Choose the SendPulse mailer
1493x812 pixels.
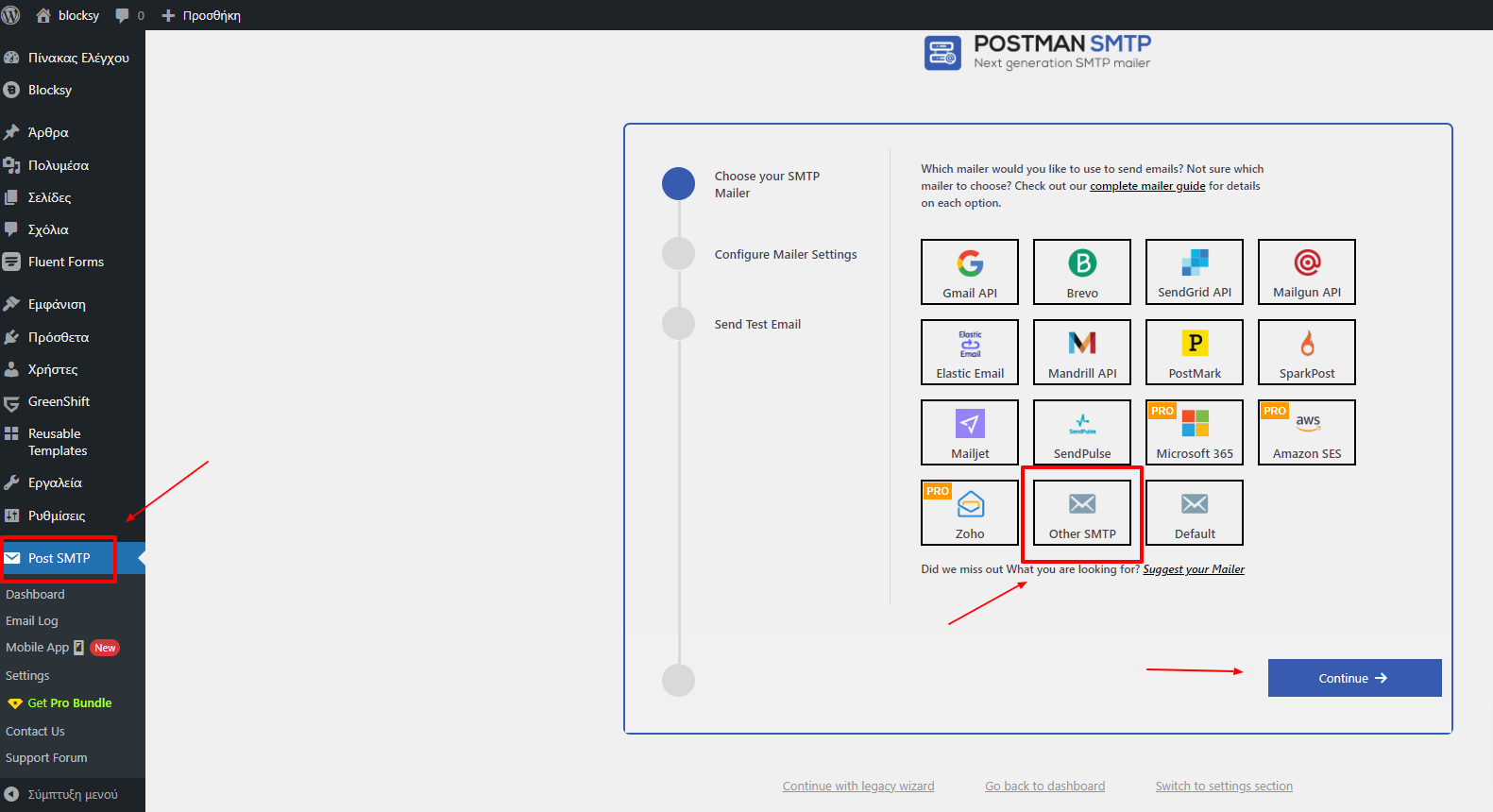click(1082, 432)
